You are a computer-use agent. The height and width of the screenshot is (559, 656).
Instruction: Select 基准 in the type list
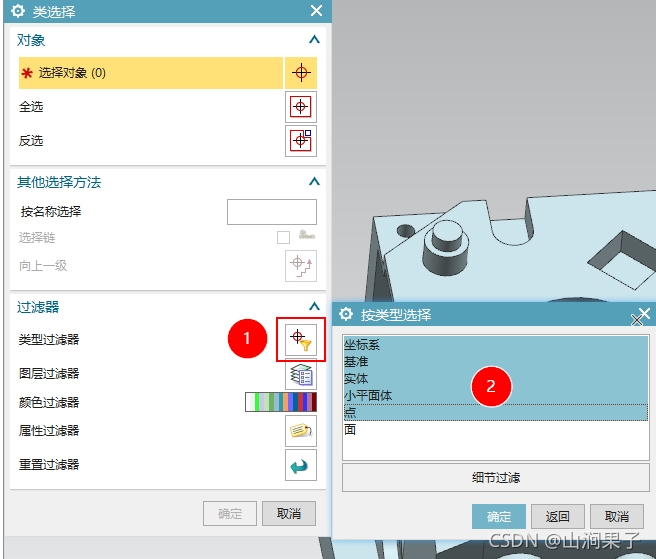click(496, 362)
